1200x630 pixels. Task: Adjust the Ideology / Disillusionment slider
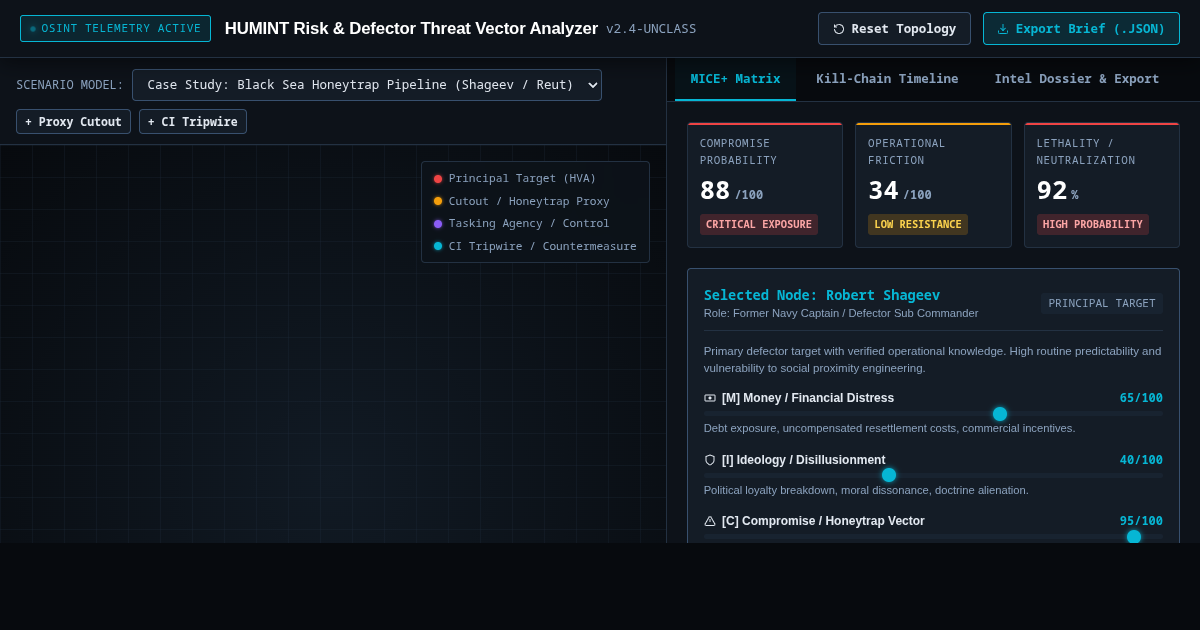933,475
